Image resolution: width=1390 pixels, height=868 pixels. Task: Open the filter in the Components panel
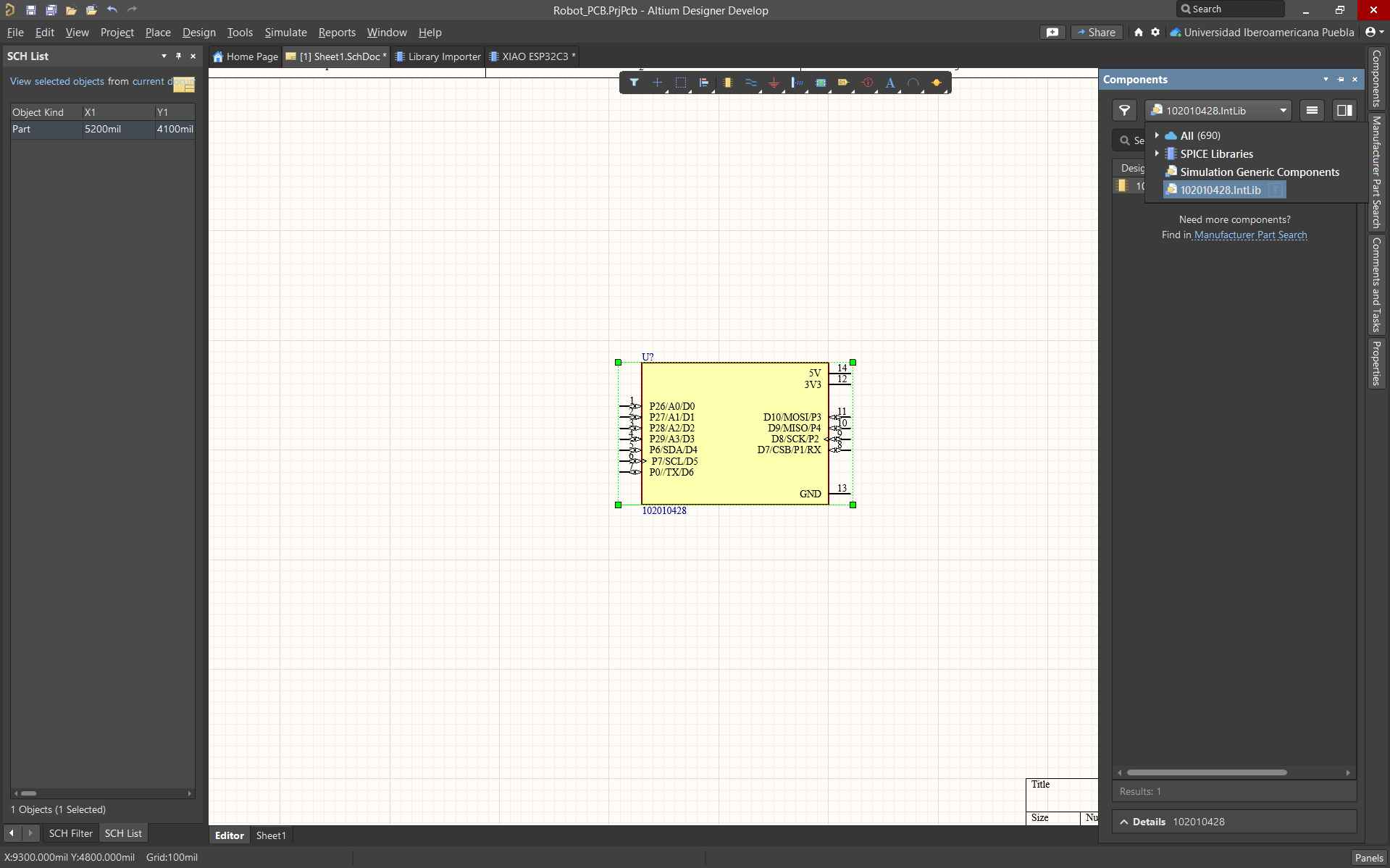[x=1125, y=110]
